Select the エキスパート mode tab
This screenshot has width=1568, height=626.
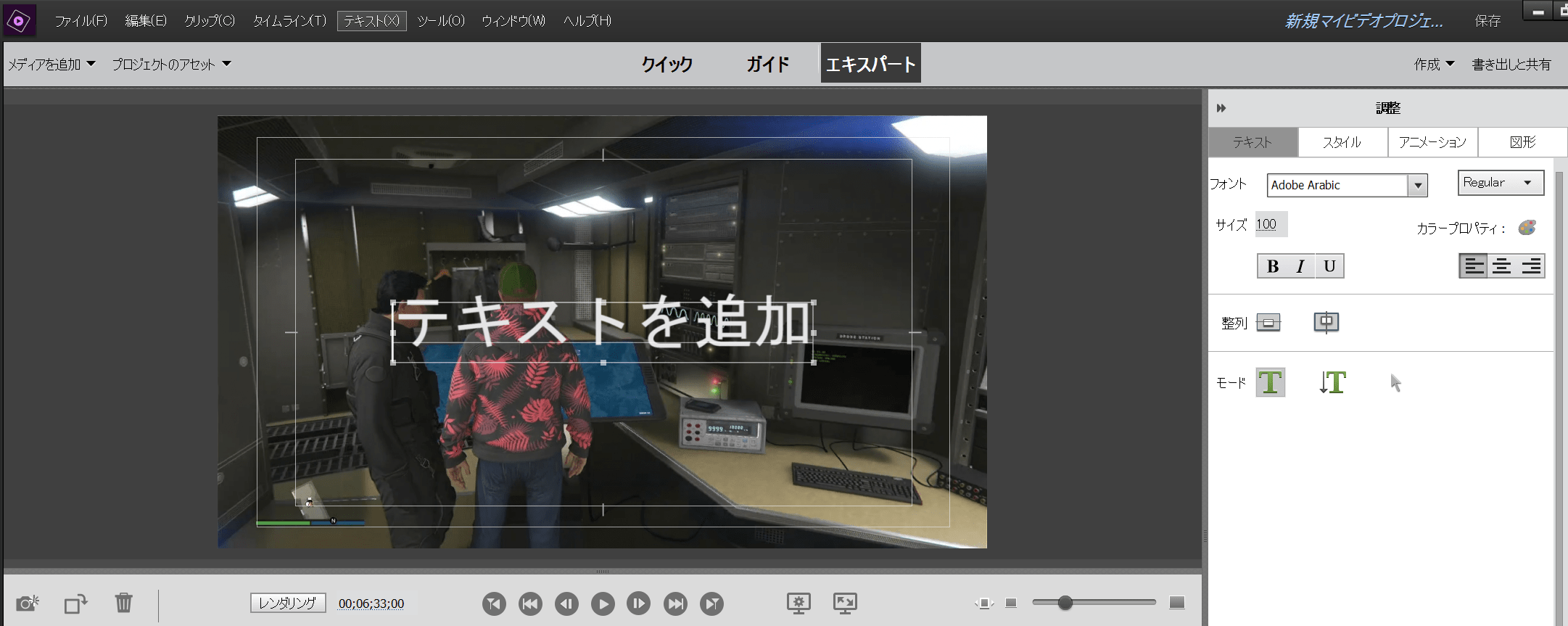[x=870, y=63]
